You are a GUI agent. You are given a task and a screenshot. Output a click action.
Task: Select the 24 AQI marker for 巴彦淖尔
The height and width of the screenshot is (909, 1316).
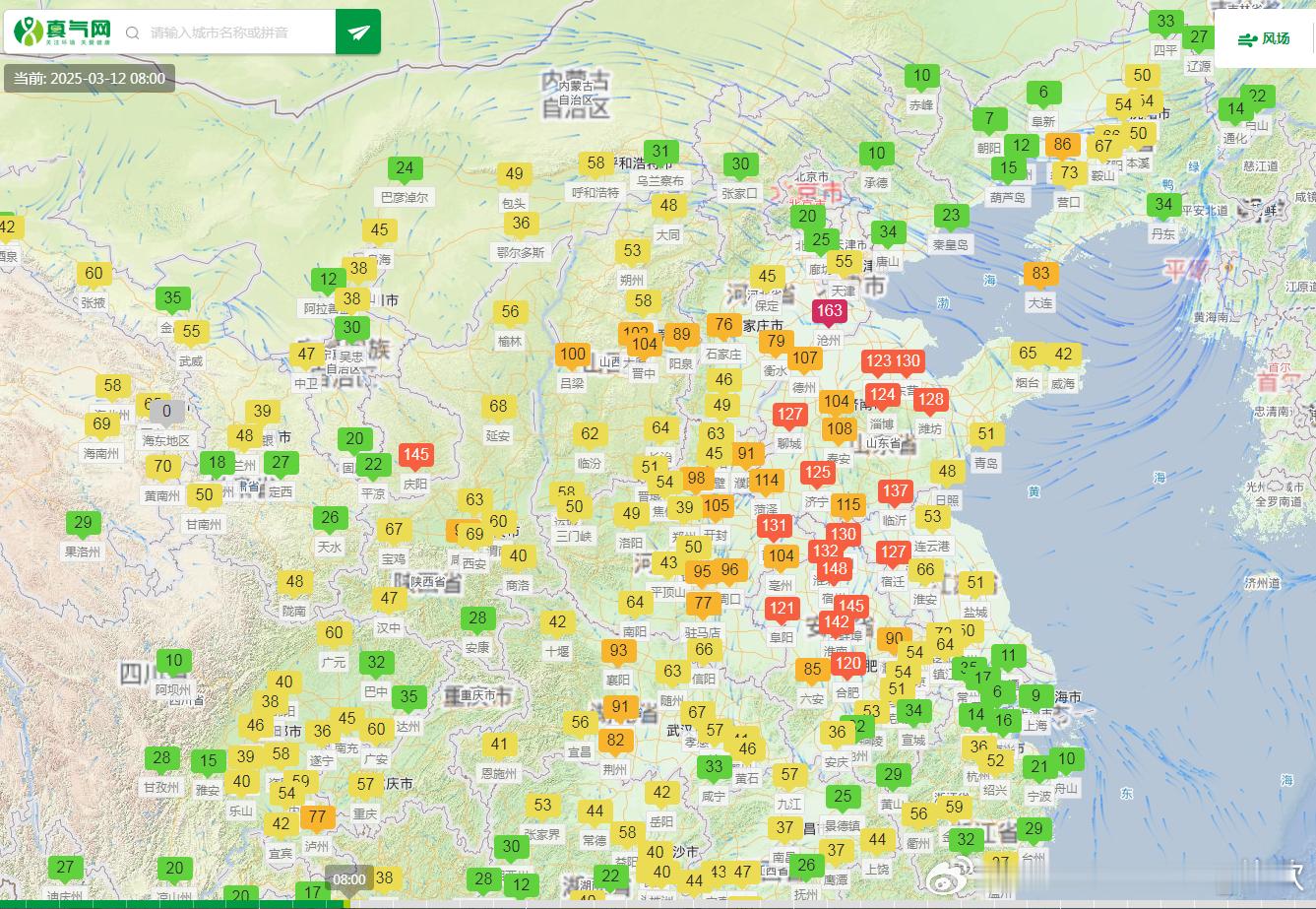coord(405,169)
